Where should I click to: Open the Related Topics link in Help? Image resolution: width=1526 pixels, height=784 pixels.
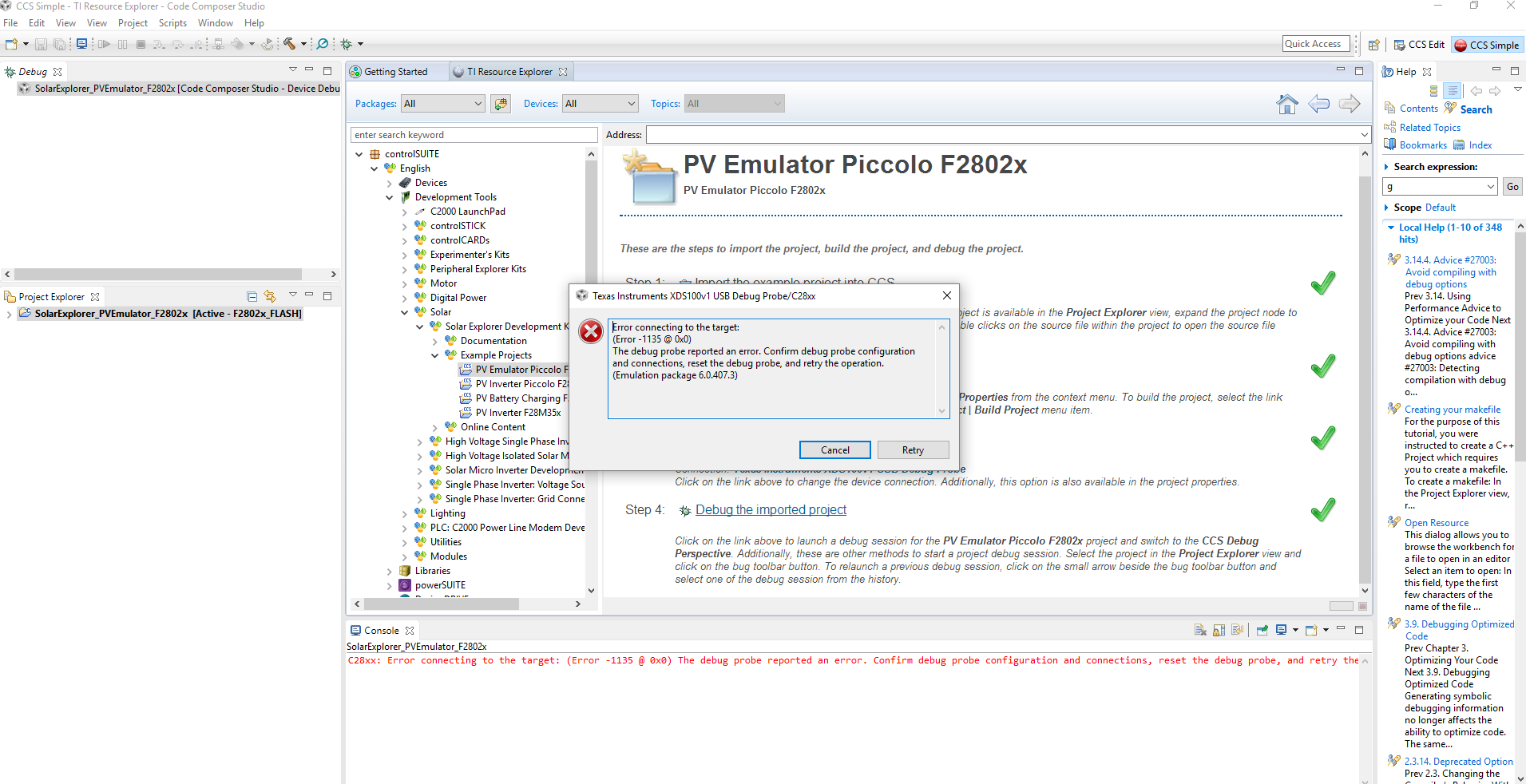coord(1429,128)
